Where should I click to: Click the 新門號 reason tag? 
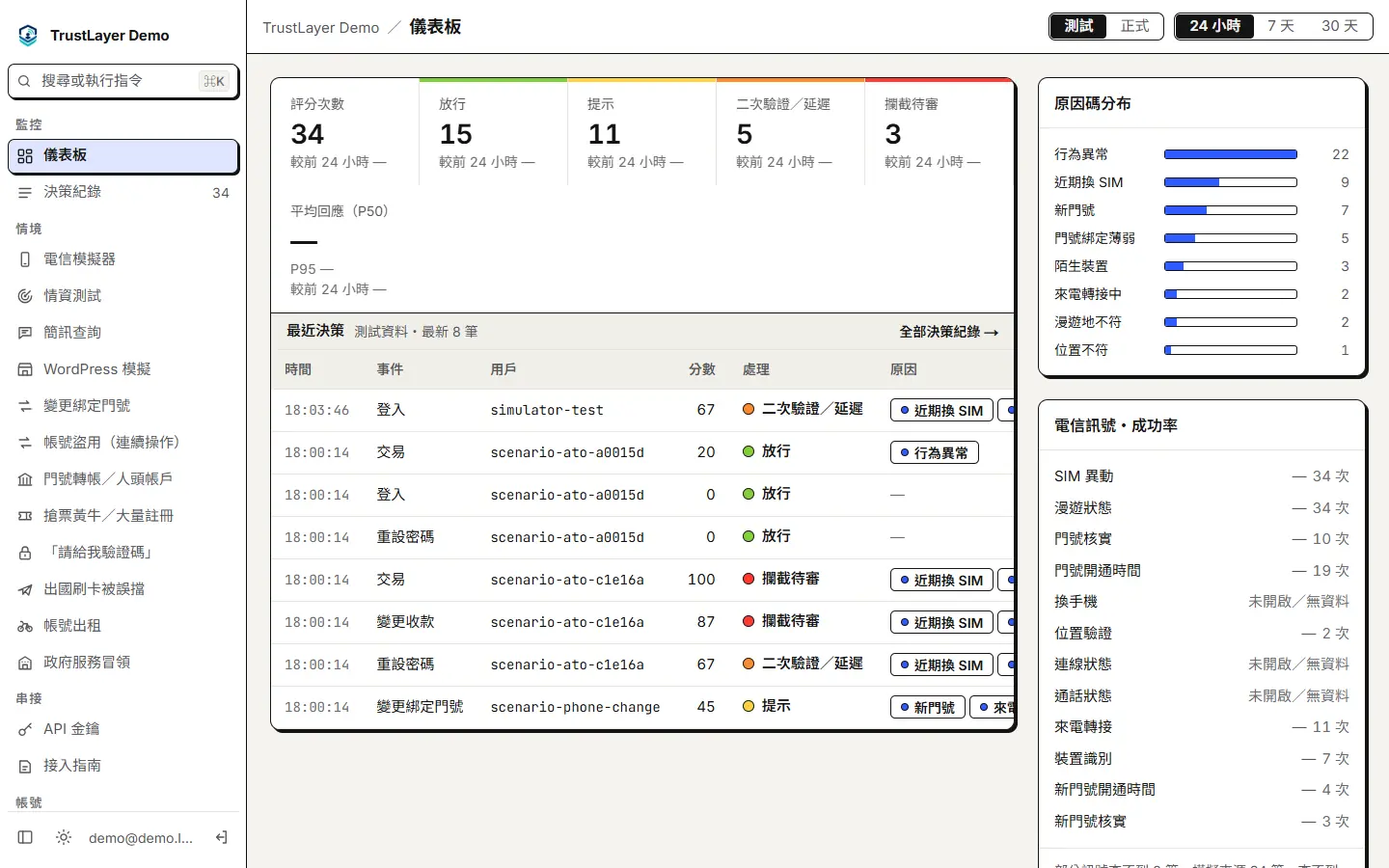[x=927, y=707]
